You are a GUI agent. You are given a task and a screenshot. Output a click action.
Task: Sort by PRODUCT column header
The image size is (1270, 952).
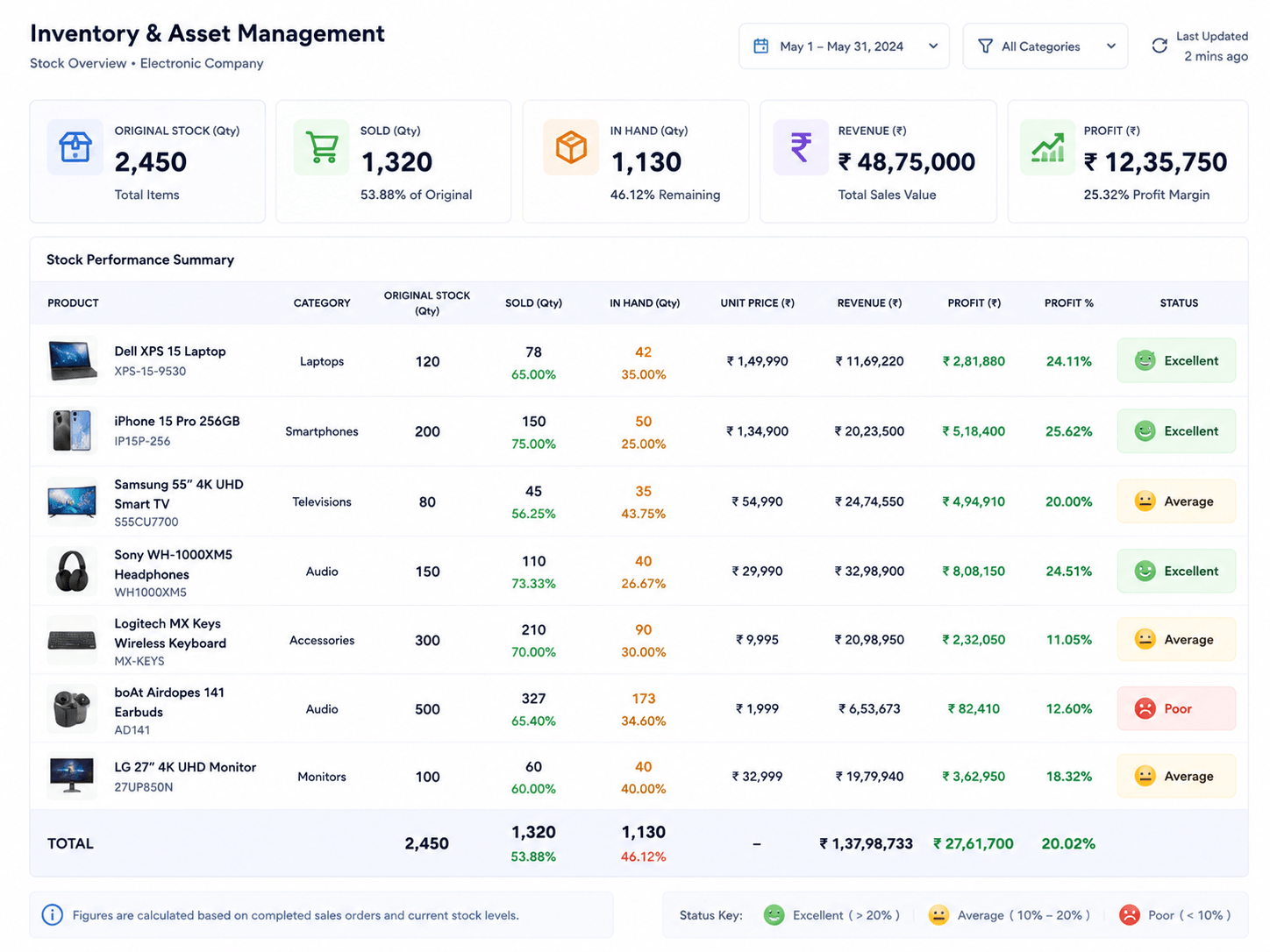point(73,303)
